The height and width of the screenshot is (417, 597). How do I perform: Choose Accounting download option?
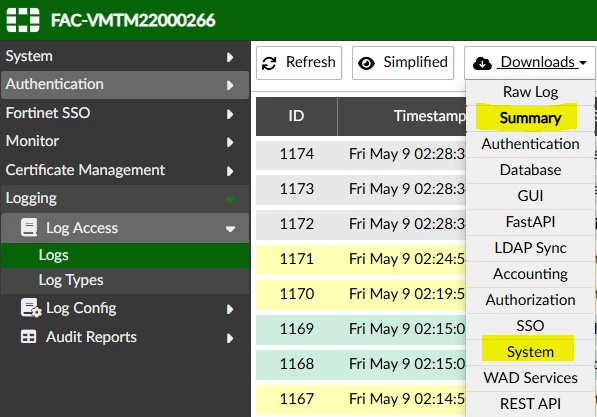(530, 274)
